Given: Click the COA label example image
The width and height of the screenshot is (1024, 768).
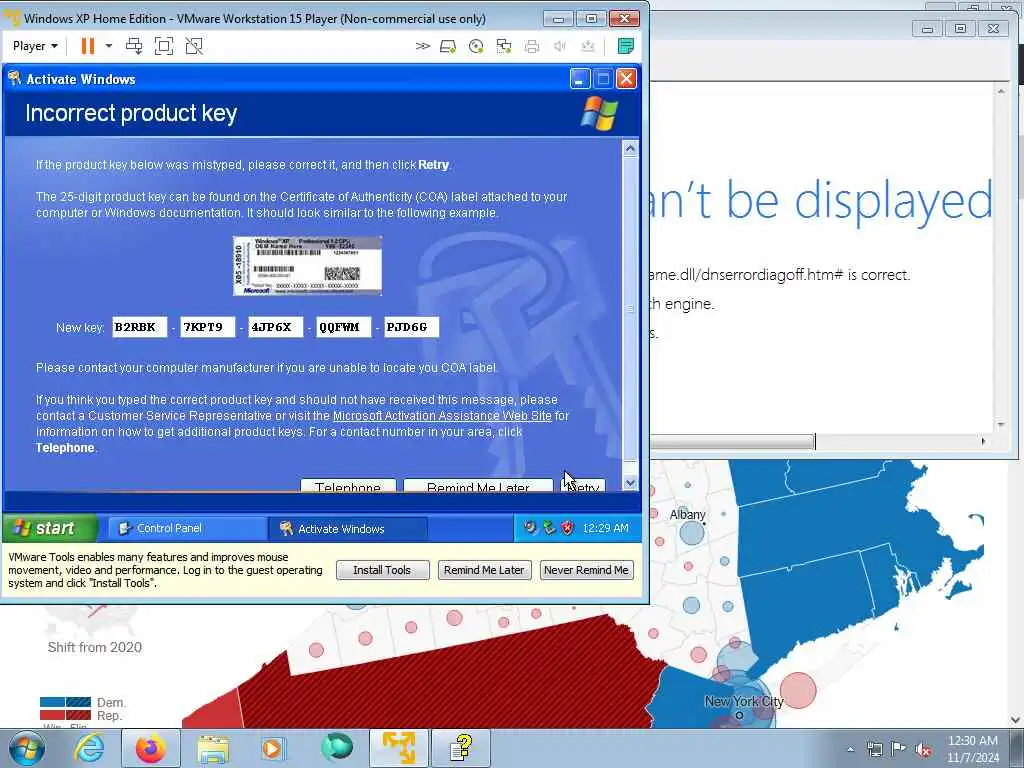Looking at the screenshot, I should 308,266.
